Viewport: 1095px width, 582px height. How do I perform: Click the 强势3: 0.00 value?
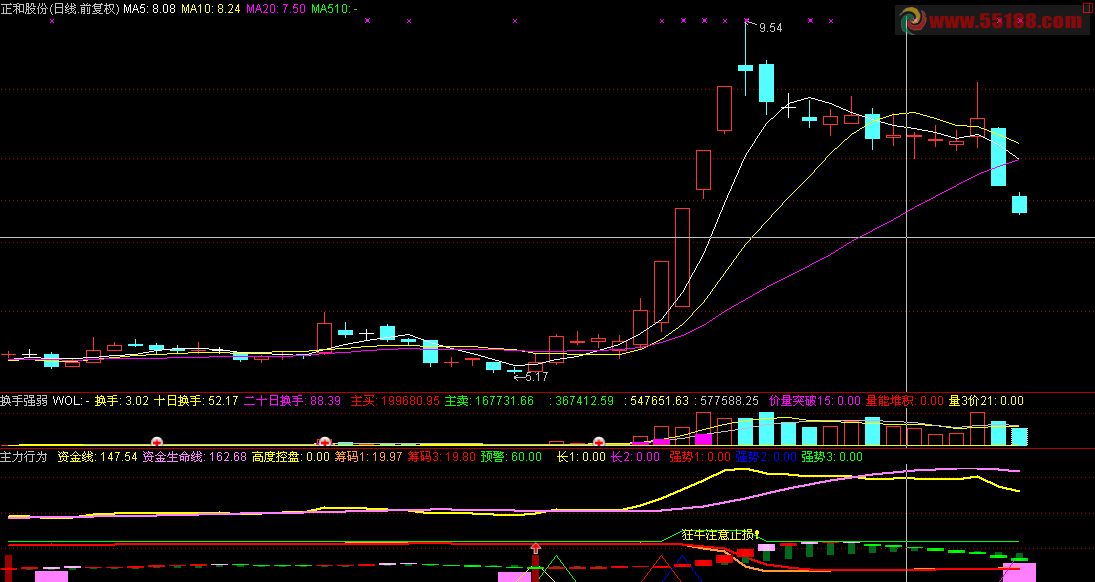pyautogui.click(x=832, y=457)
